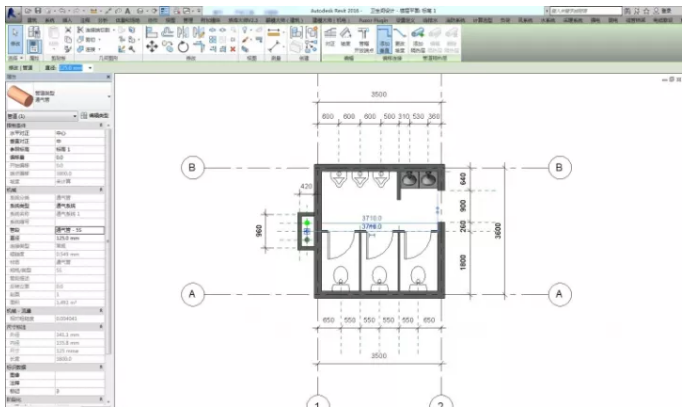The height and width of the screenshot is (413, 688).
Task: Open the Diameter dropdown in options bar
Action: [x=90, y=68]
